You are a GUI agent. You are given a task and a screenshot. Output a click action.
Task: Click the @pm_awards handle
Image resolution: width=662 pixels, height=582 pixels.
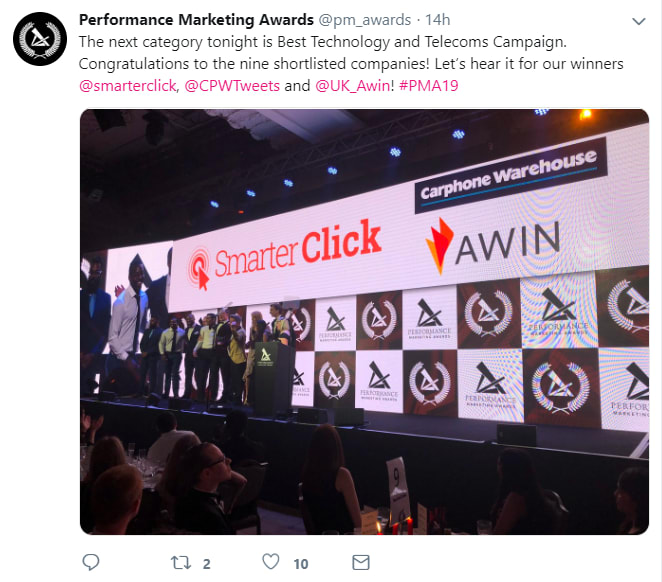[x=364, y=20]
